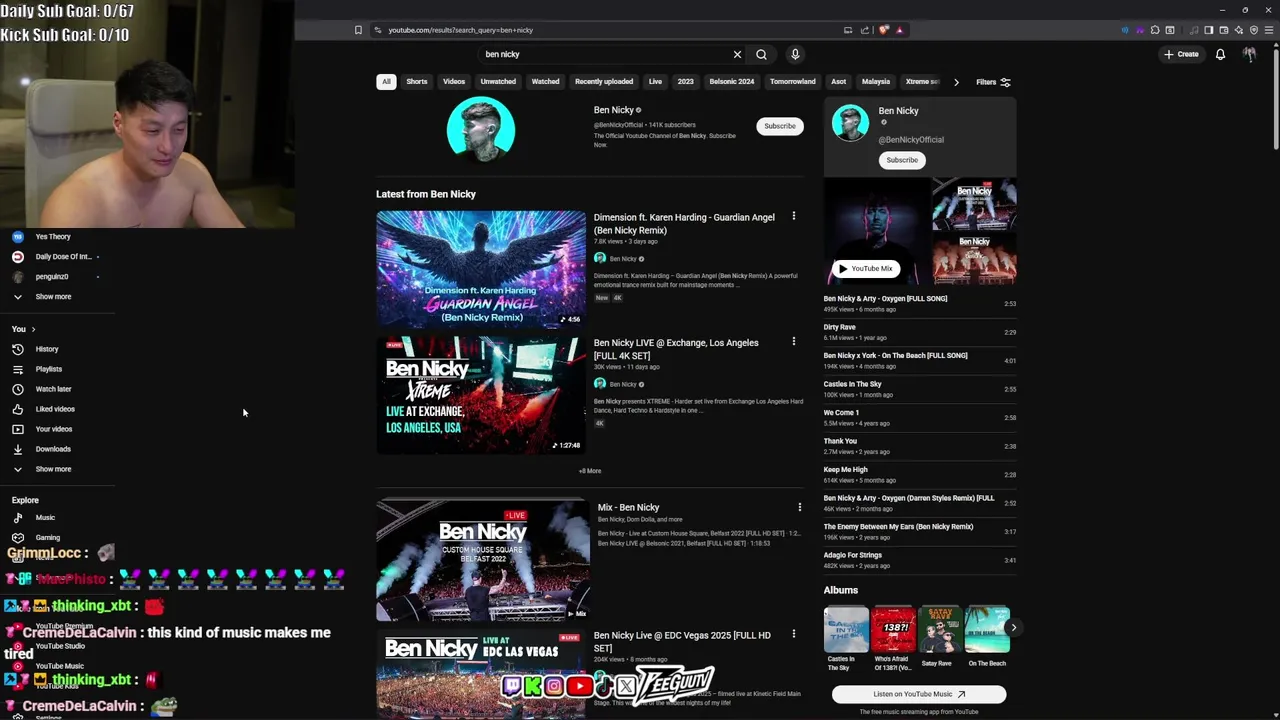Open the notifications bell

pos(1220,54)
